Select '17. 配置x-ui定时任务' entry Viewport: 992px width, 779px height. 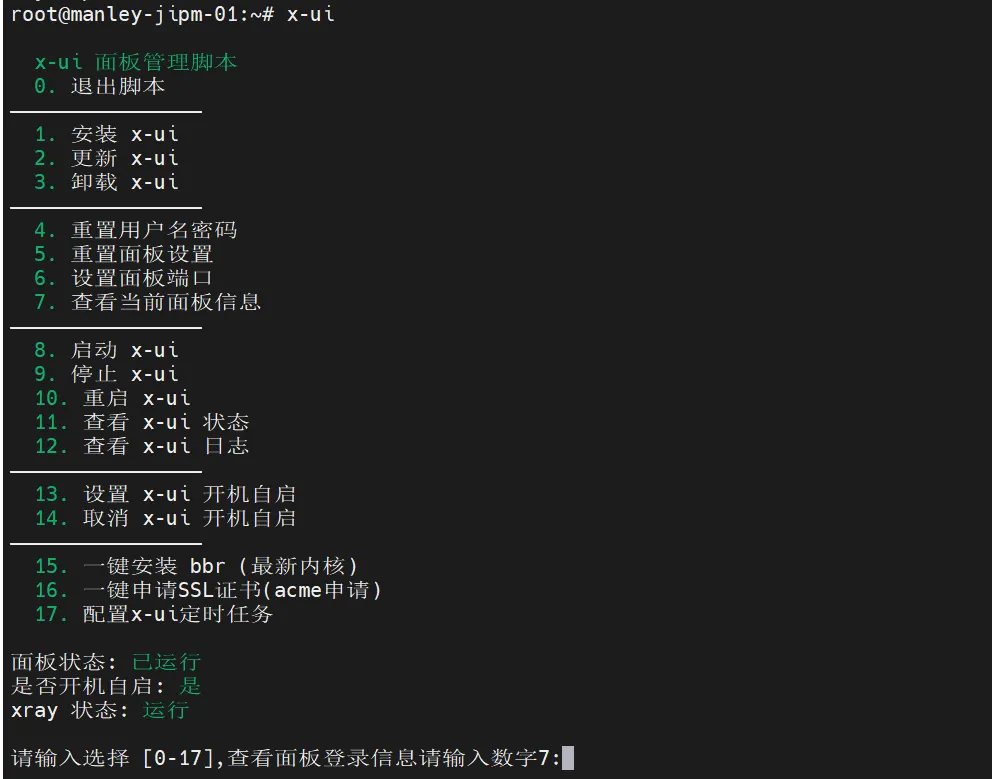[x=153, y=614]
